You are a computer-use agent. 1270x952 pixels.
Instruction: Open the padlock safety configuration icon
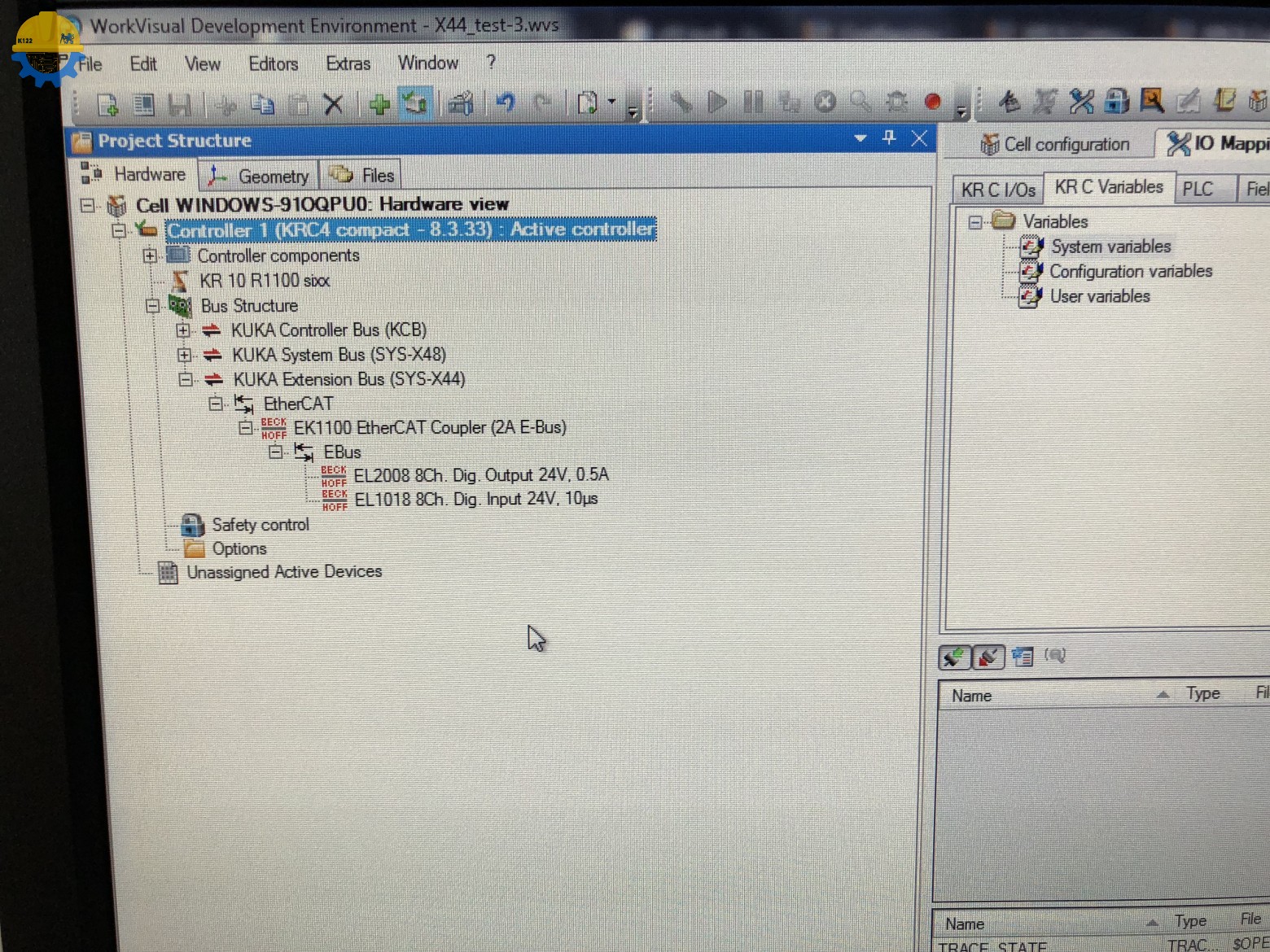pyautogui.click(x=1117, y=101)
